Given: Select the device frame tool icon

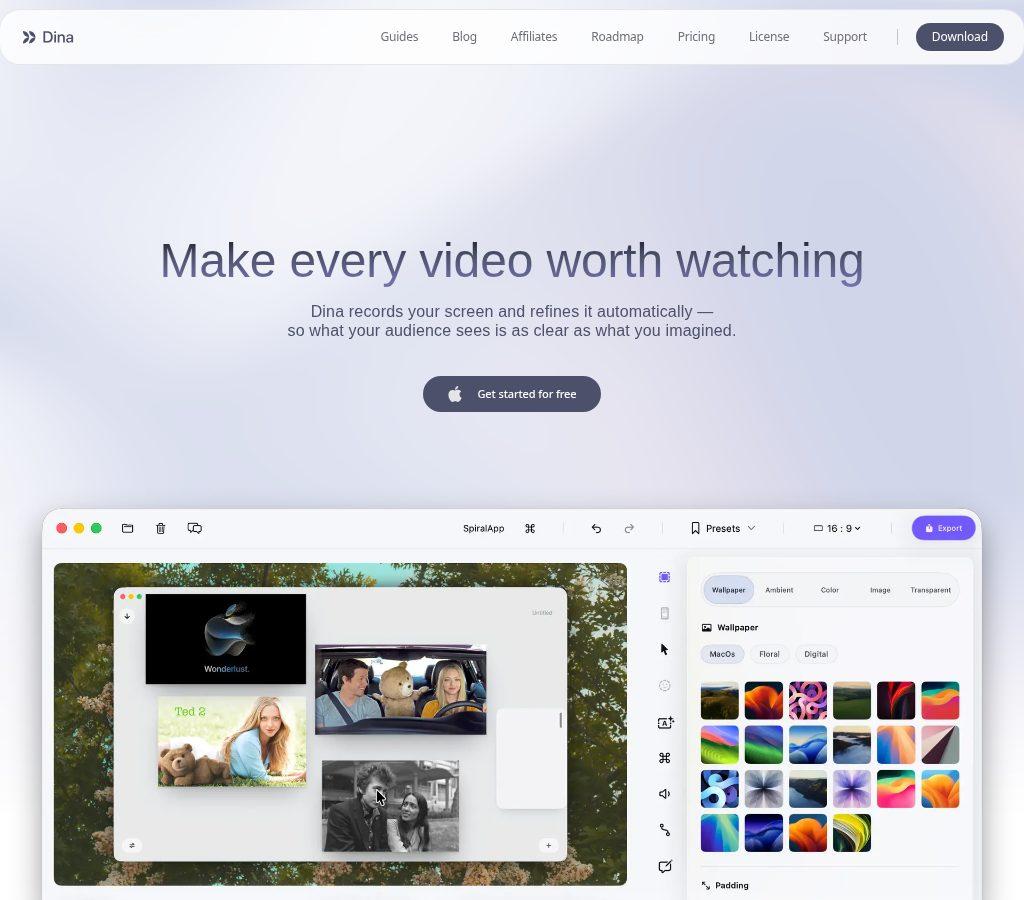Looking at the screenshot, I should pos(664,613).
